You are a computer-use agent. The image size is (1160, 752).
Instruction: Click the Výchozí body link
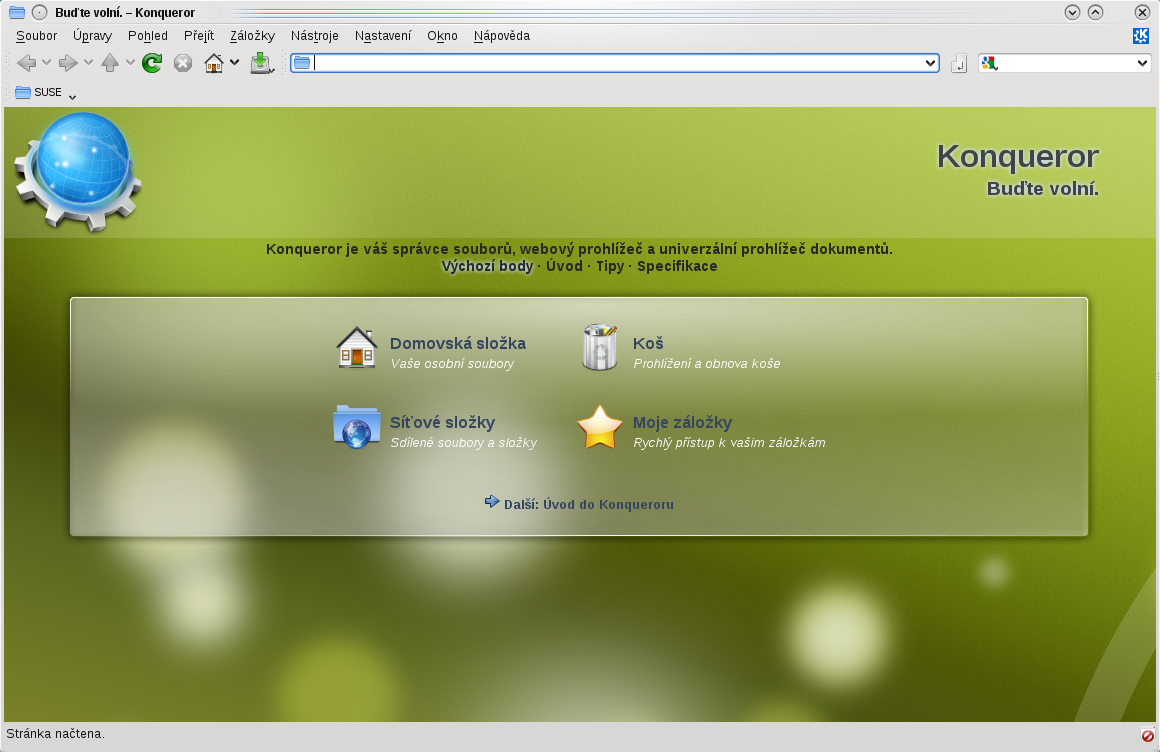487,266
